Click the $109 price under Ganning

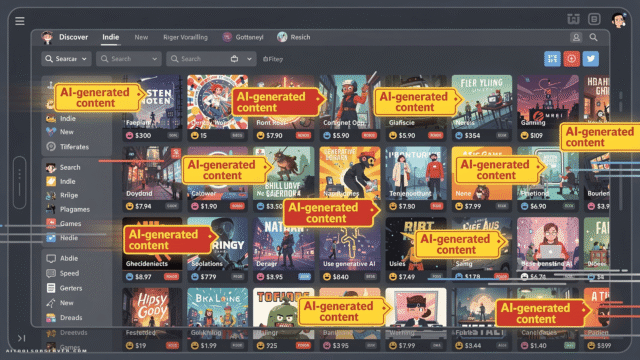click(x=536, y=136)
